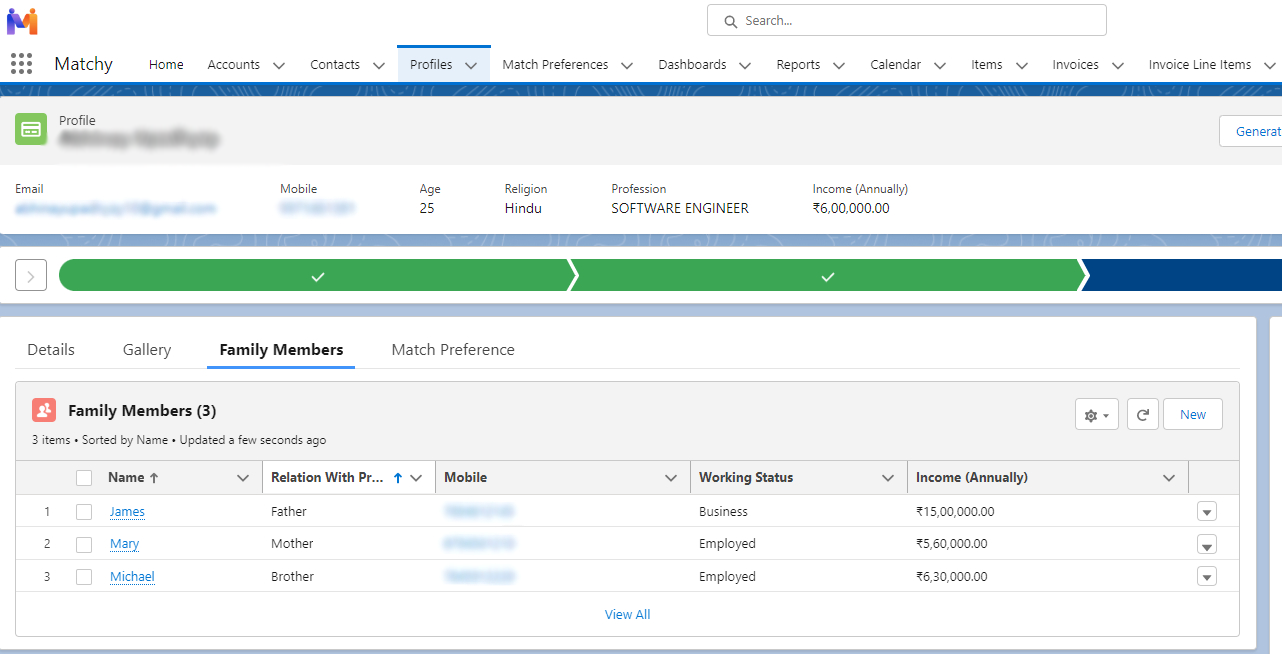Click the SOFTWARE ENGINEER profession value
This screenshot has width=1282, height=654.
tap(680, 209)
